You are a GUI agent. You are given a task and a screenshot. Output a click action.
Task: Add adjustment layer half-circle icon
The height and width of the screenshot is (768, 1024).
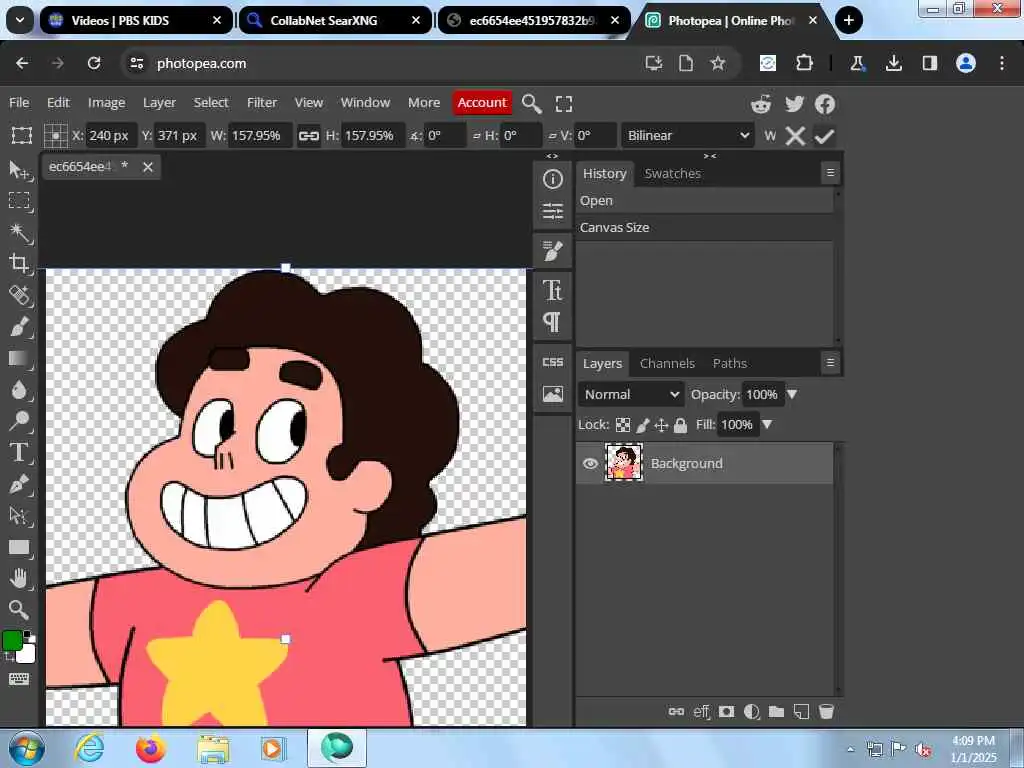click(x=751, y=711)
